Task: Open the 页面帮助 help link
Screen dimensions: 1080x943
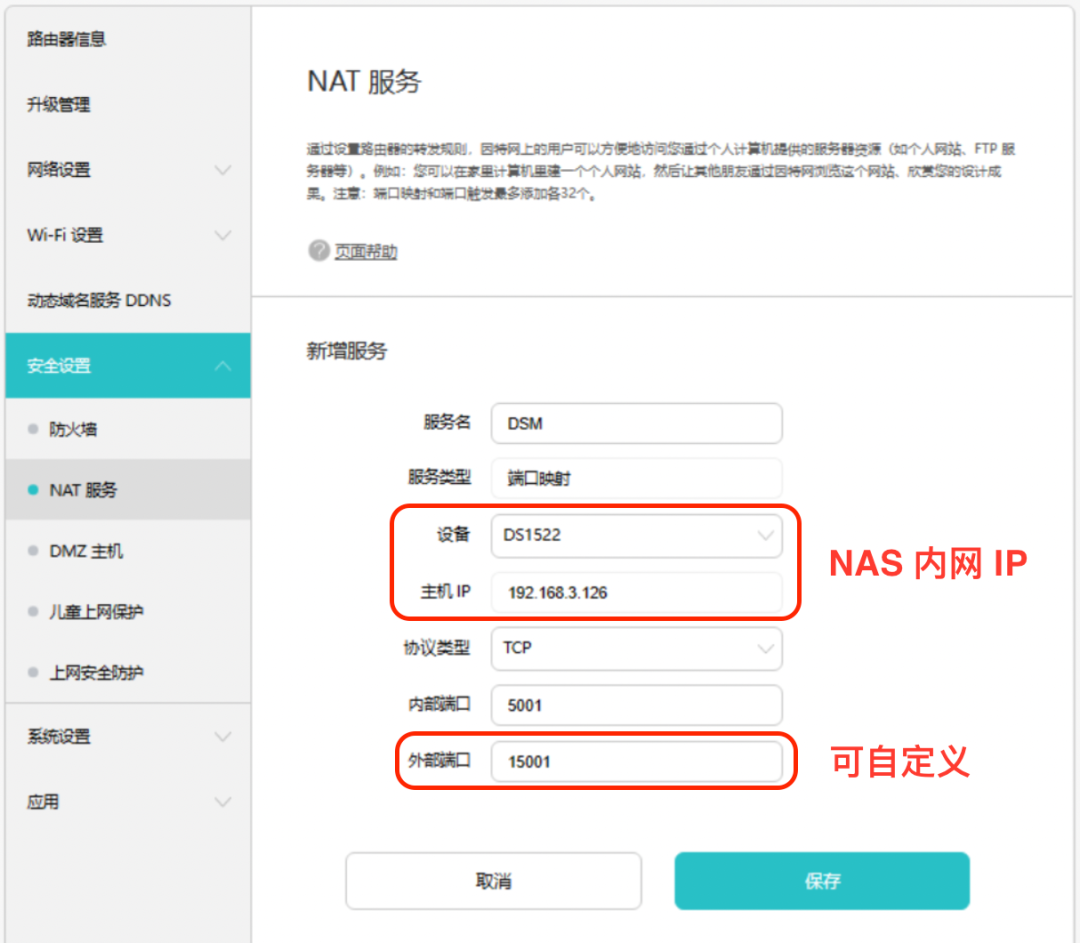Action: [366, 251]
